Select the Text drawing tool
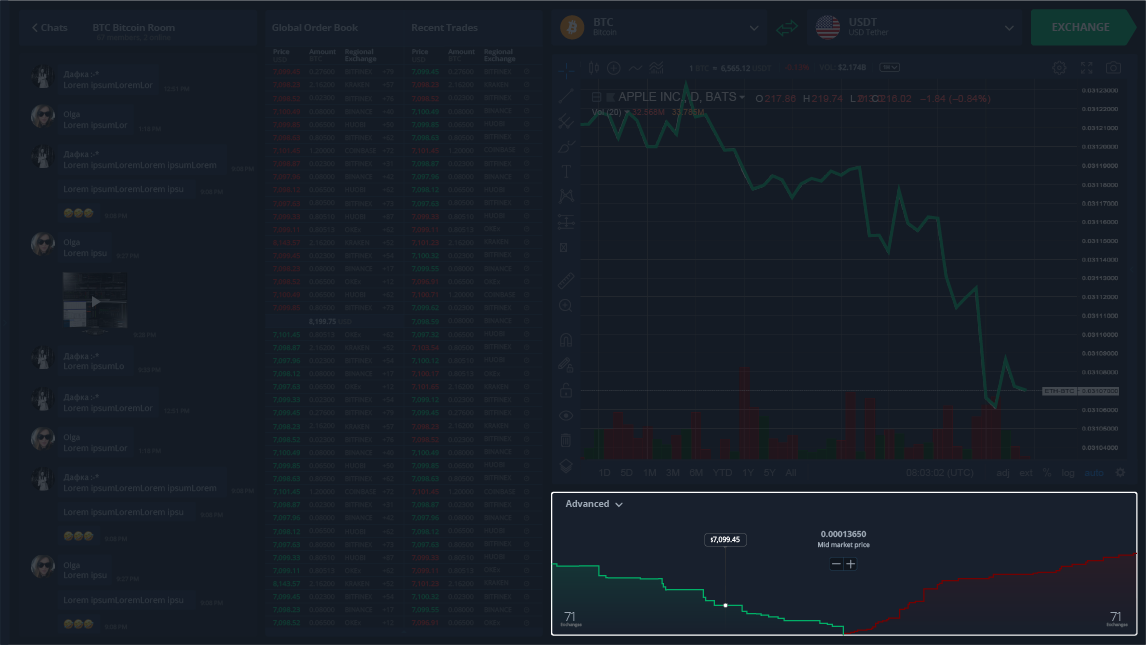The width and height of the screenshot is (1146, 645). point(566,171)
